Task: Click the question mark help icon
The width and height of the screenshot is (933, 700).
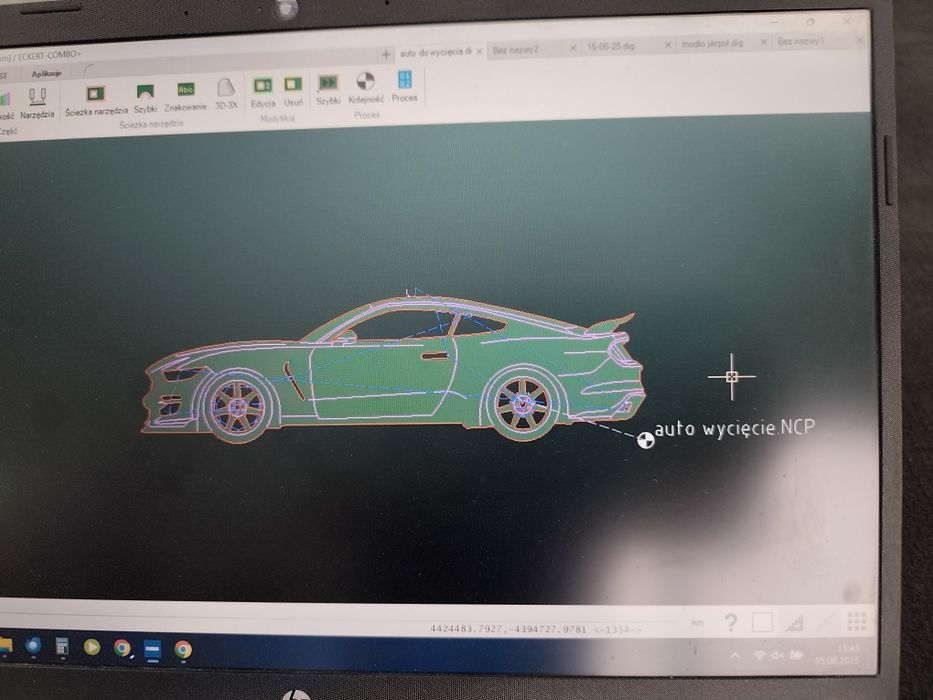Action: [x=731, y=623]
